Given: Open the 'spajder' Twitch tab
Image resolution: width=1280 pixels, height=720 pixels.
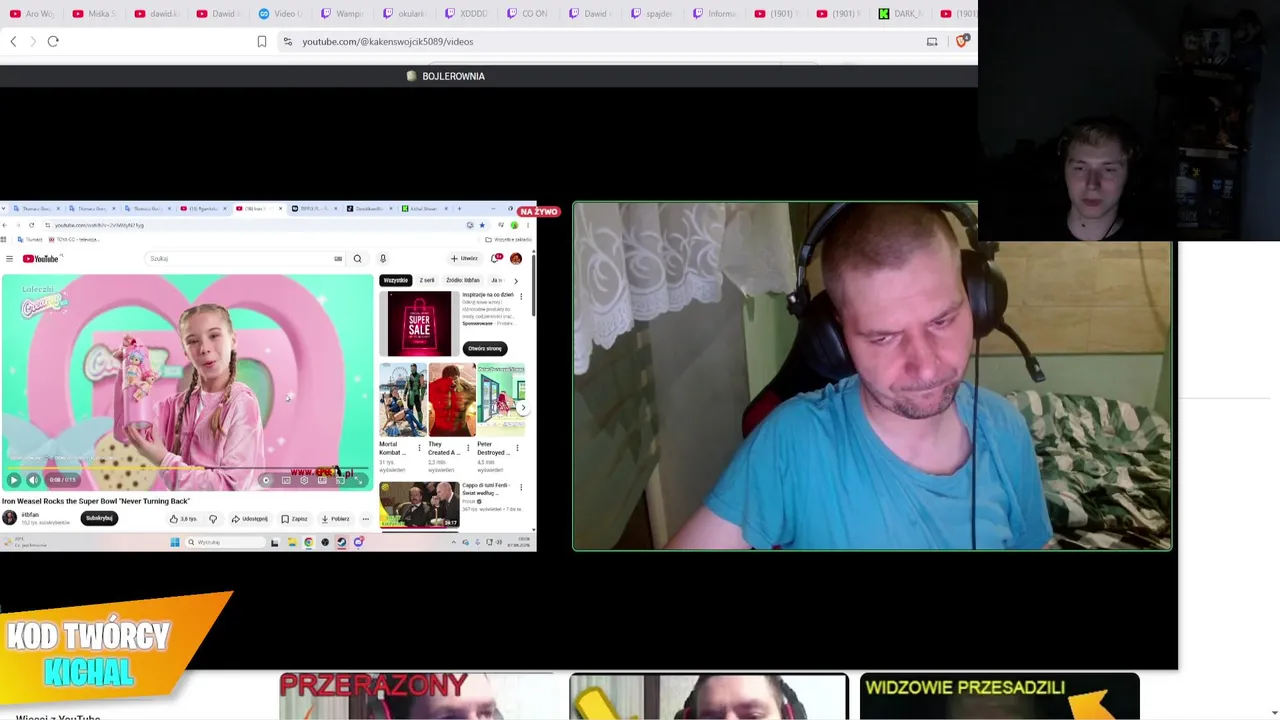Looking at the screenshot, I should [651, 14].
